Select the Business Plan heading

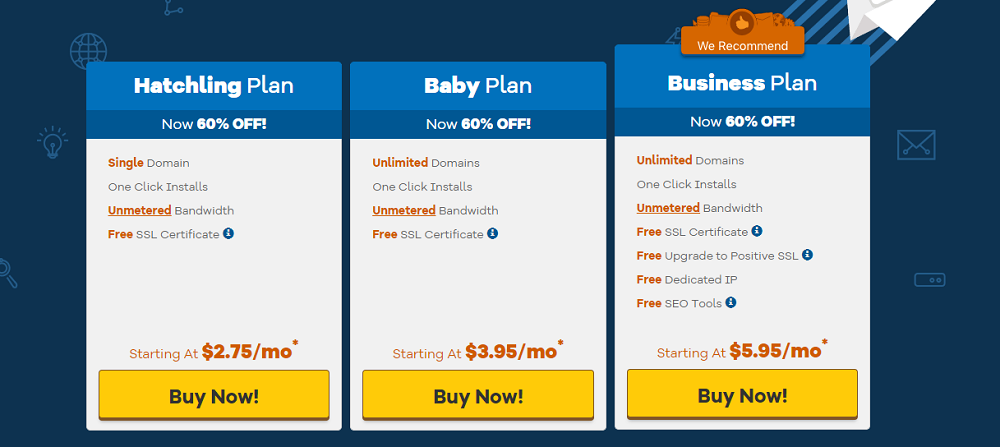(x=742, y=82)
